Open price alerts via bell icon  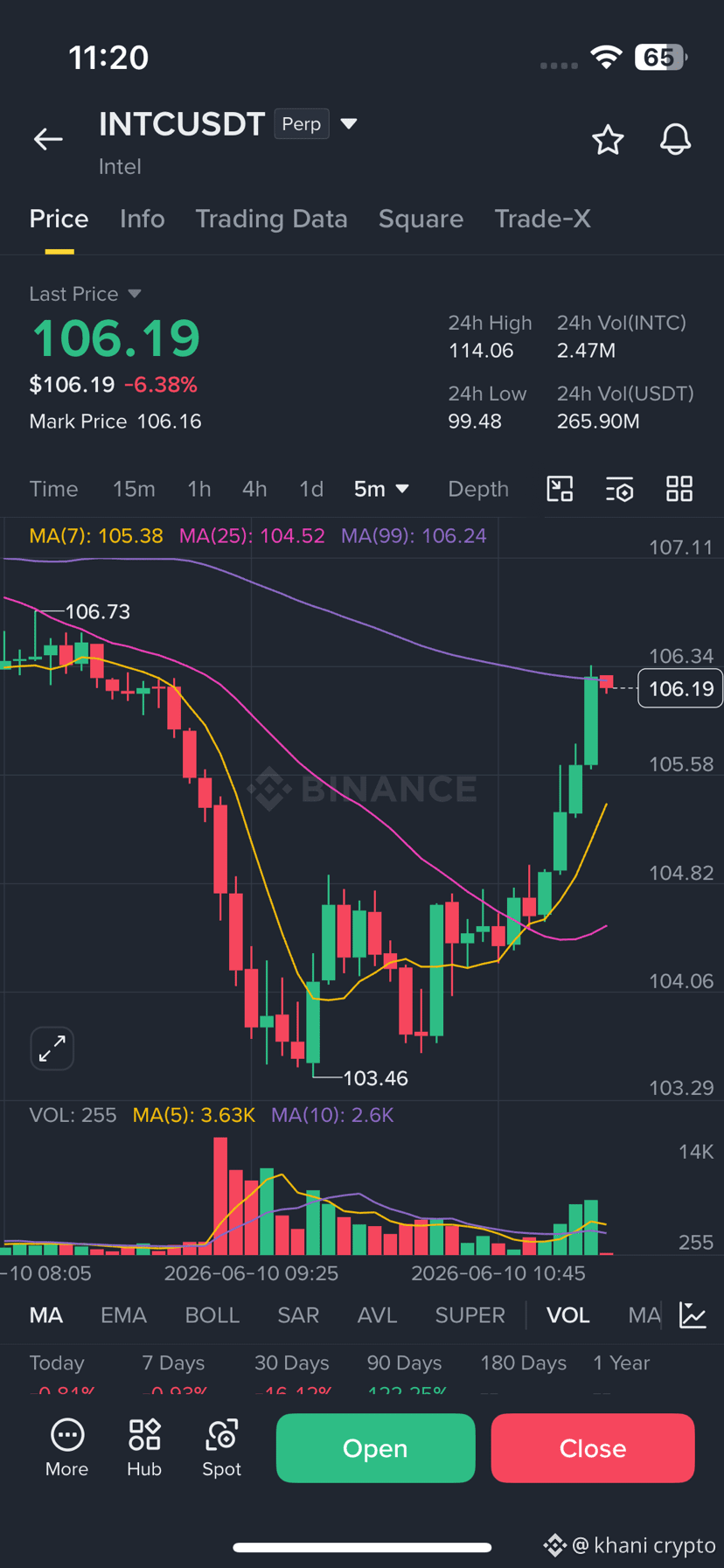[x=675, y=140]
